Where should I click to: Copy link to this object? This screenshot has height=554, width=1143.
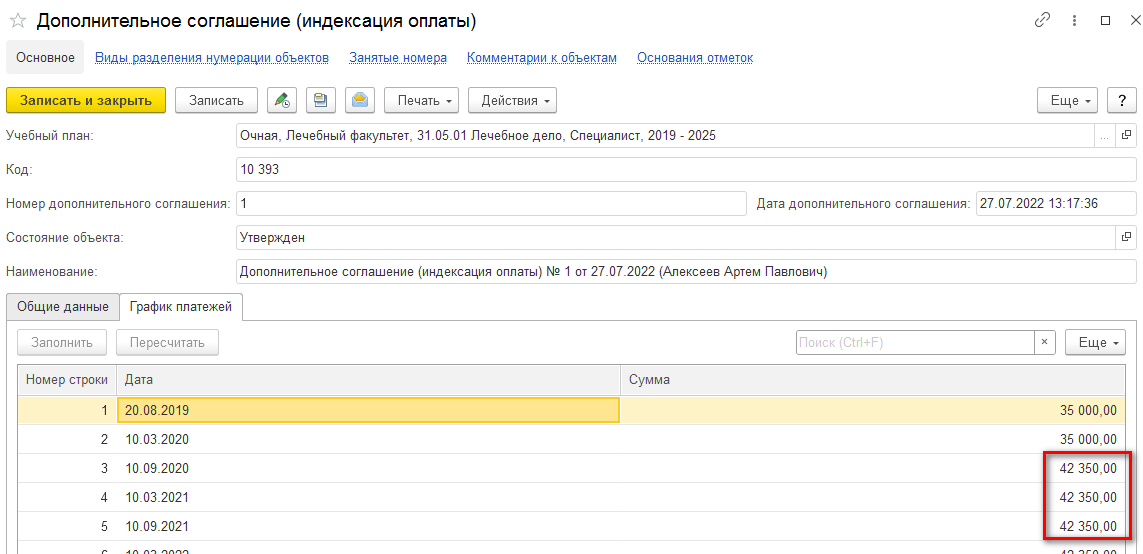click(1043, 20)
